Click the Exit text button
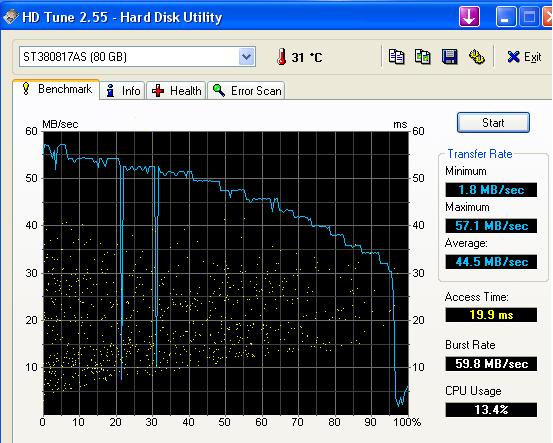The image size is (553, 443). [532, 57]
